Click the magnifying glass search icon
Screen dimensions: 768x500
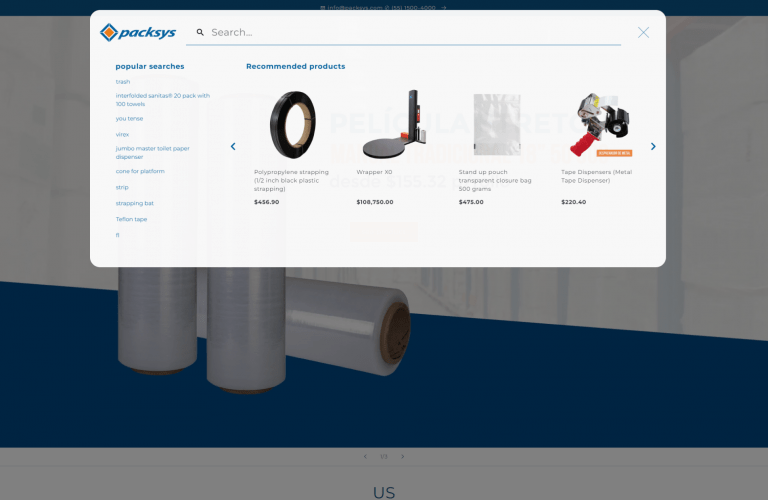tap(200, 32)
